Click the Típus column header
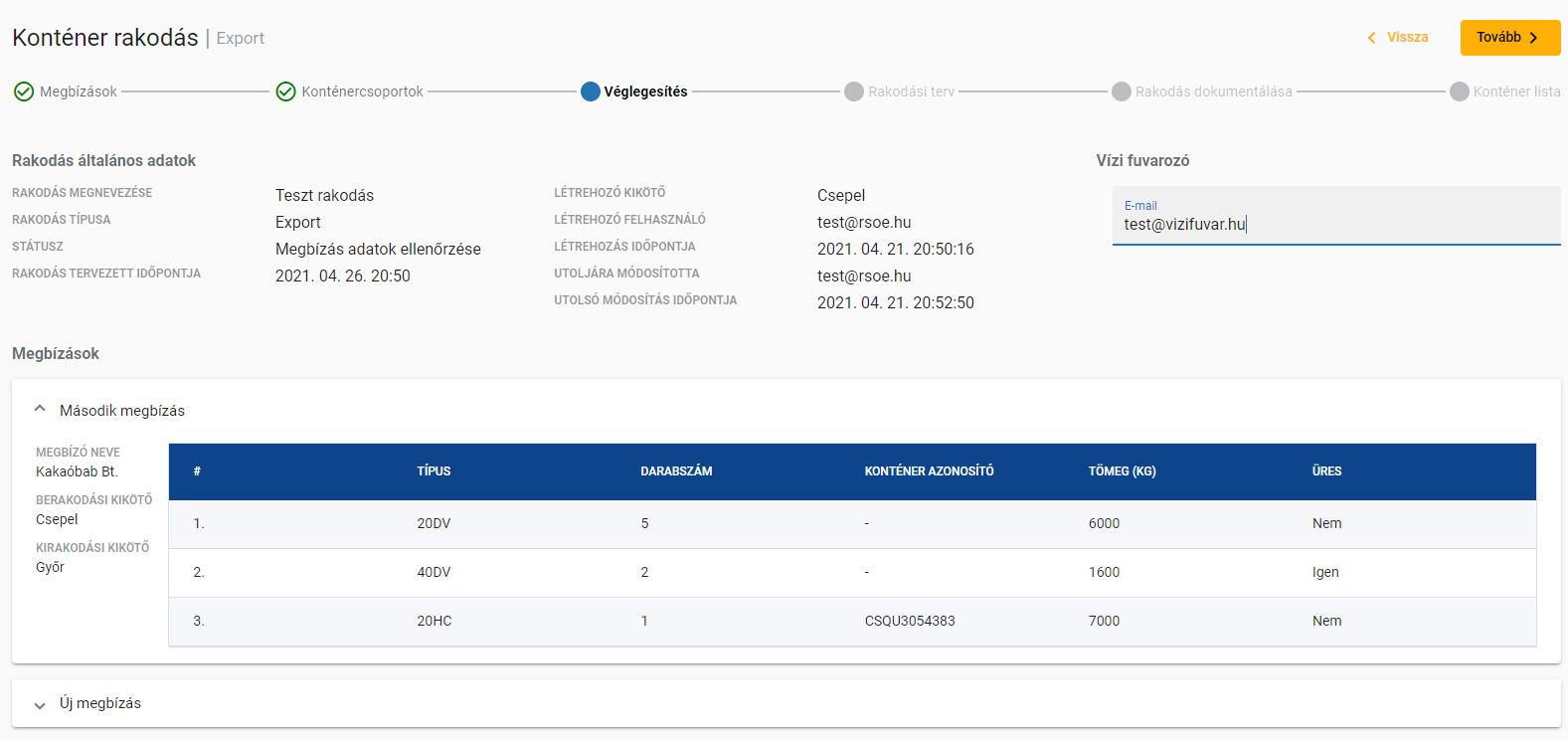 point(434,471)
